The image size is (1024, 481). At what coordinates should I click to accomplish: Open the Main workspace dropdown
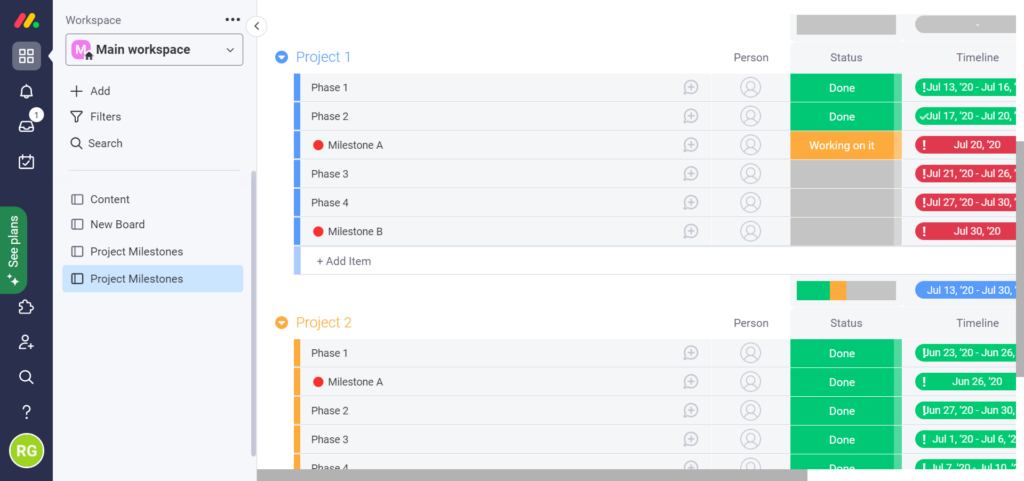[154, 50]
